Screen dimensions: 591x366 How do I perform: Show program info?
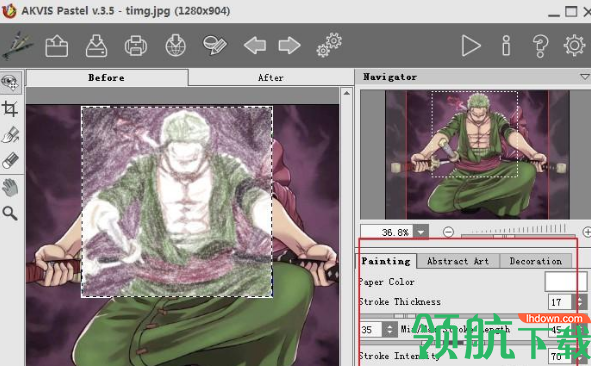tap(506, 46)
